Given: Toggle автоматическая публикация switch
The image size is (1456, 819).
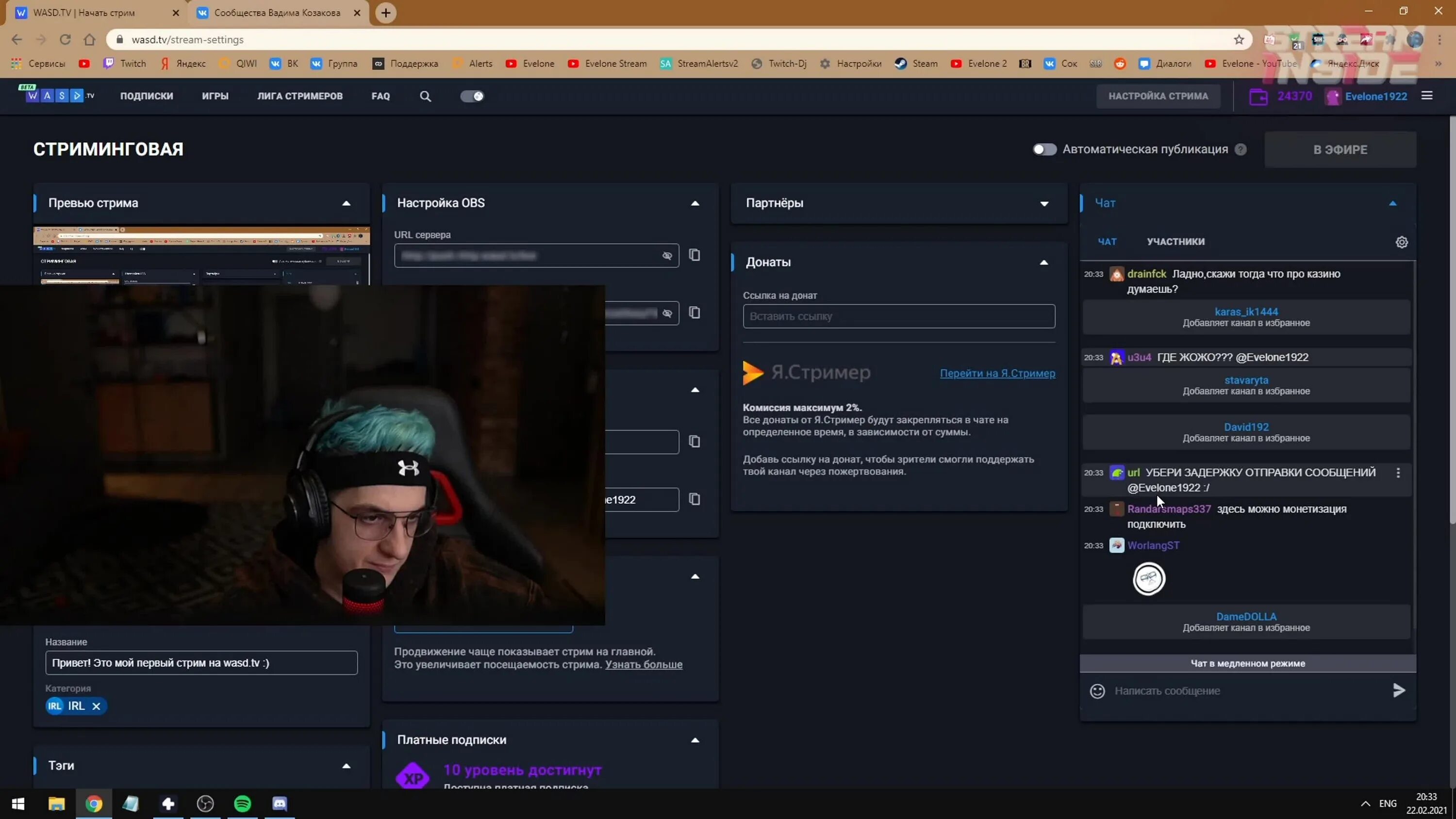Looking at the screenshot, I should 1044,149.
